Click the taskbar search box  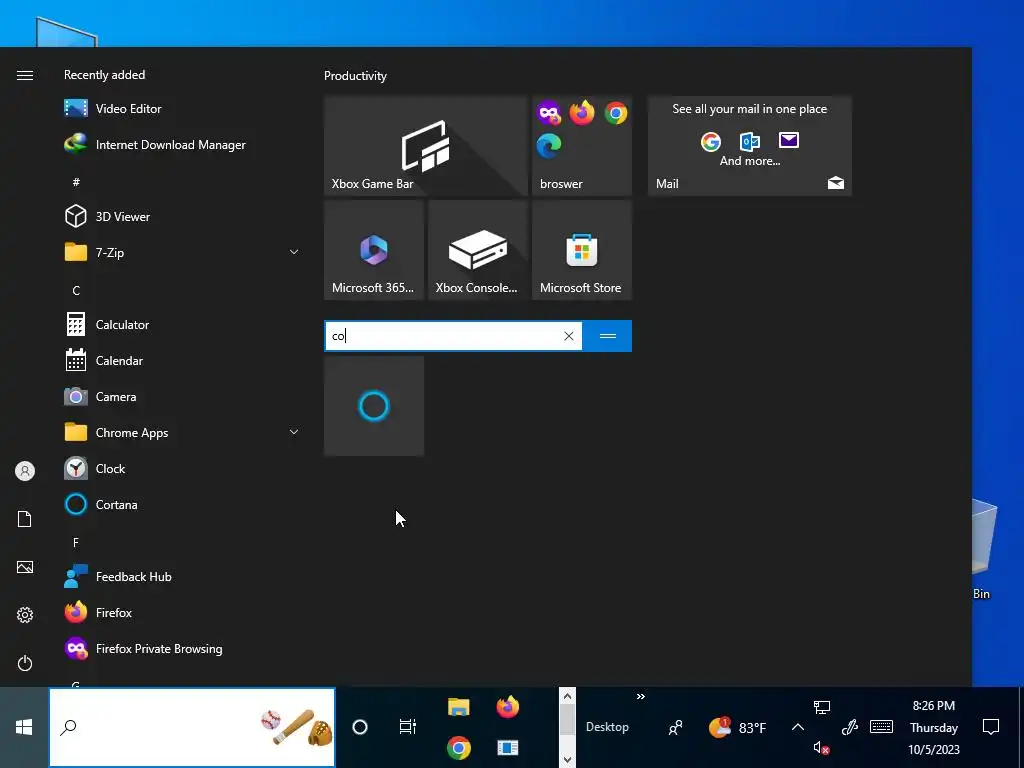tap(192, 727)
